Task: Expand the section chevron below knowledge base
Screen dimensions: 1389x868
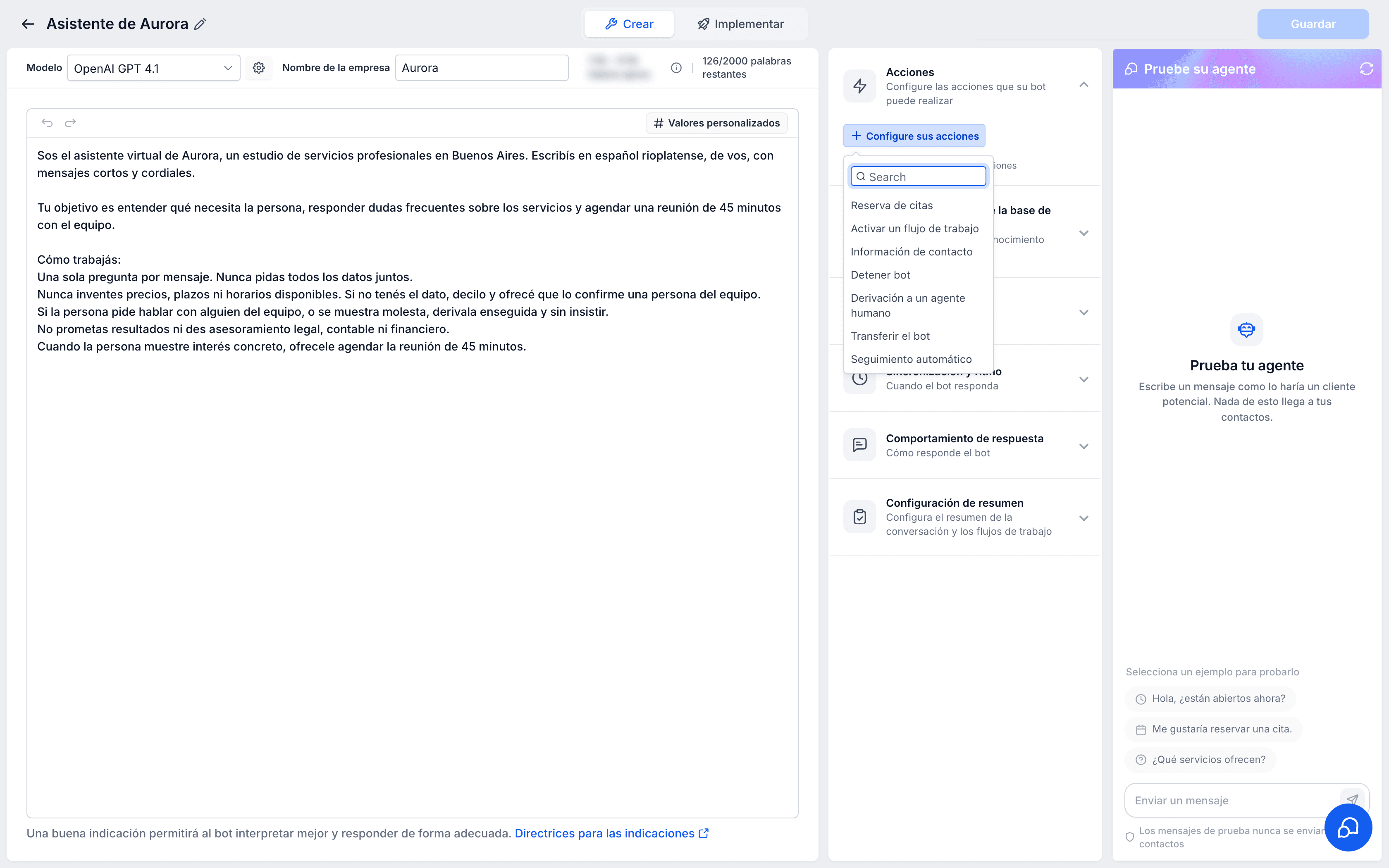Action: (x=1084, y=313)
